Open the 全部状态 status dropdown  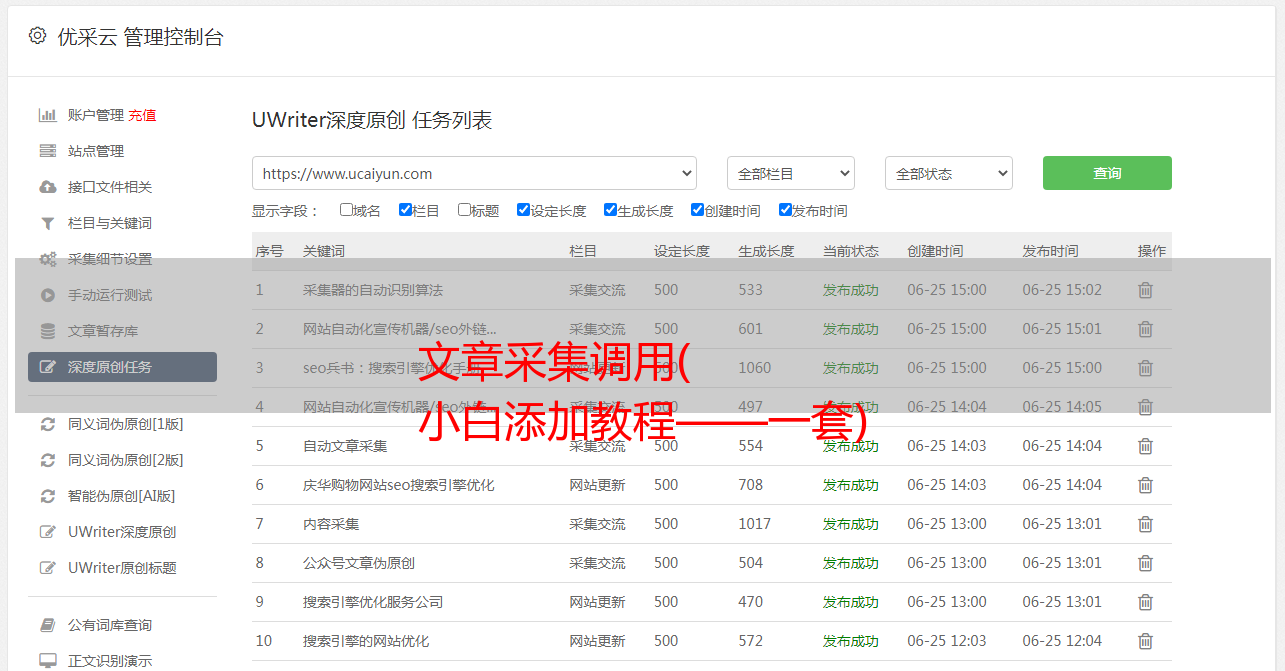948,173
